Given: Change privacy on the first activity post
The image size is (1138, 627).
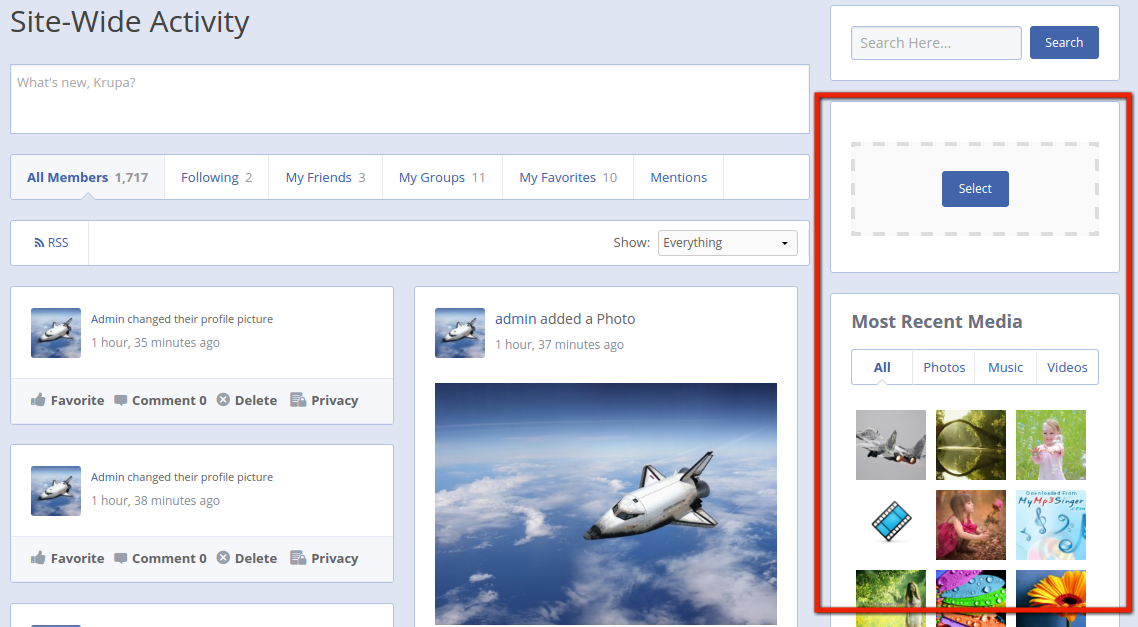Looking at the screenshot, I should point(324,399).
